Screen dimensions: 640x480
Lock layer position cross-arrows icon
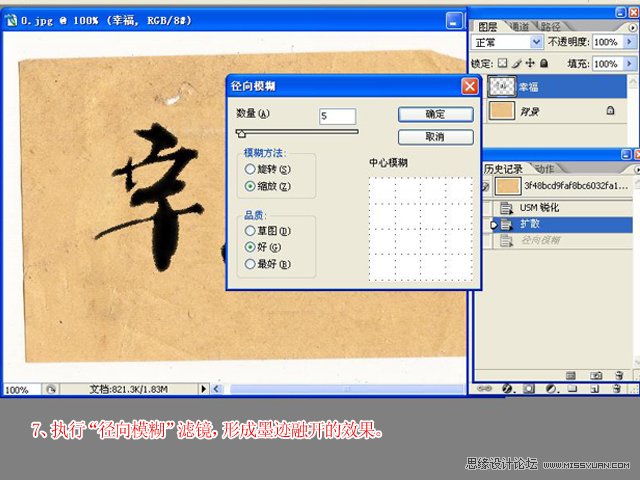(530, 63)
